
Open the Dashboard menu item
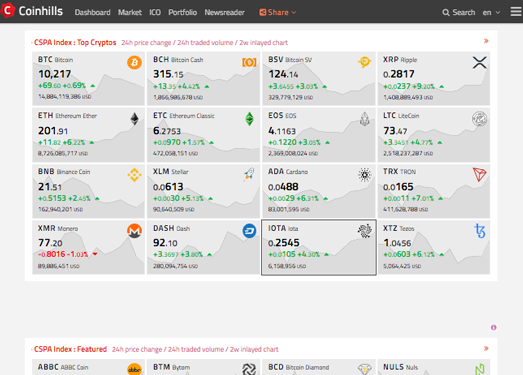tap(92, 12)
